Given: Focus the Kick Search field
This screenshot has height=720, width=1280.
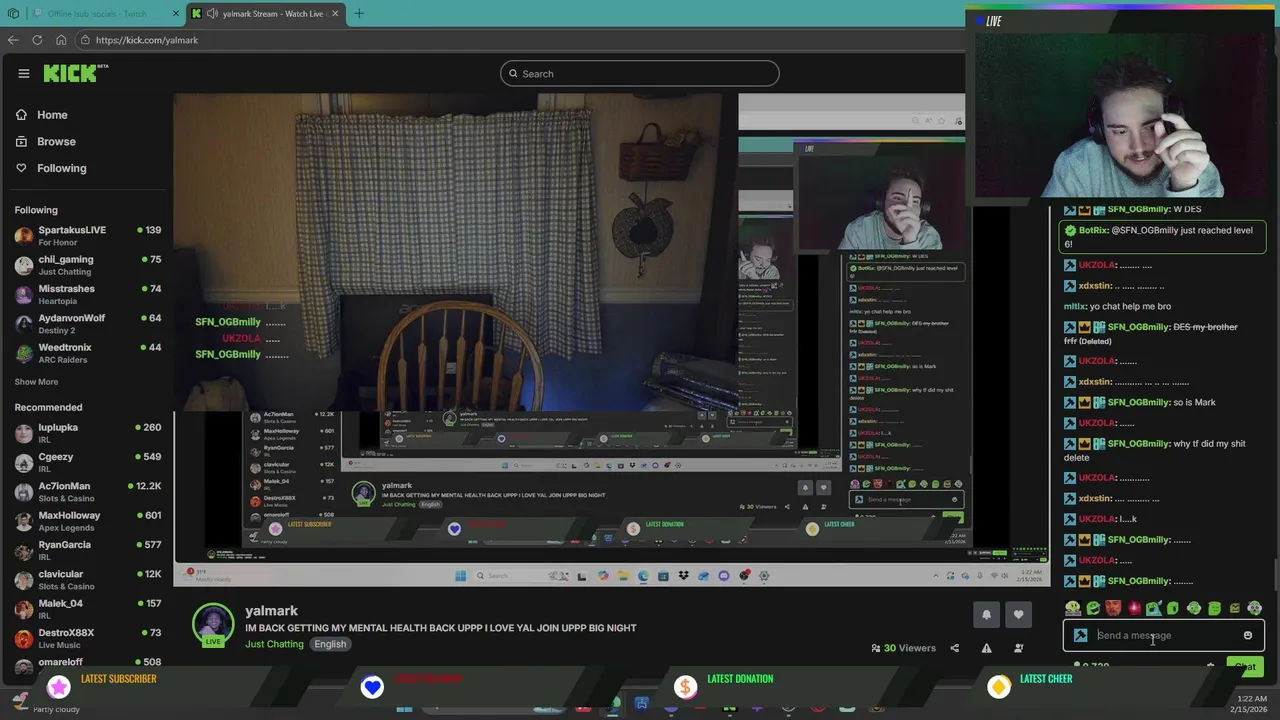Looking at the screenshot, I should point(640,73).
